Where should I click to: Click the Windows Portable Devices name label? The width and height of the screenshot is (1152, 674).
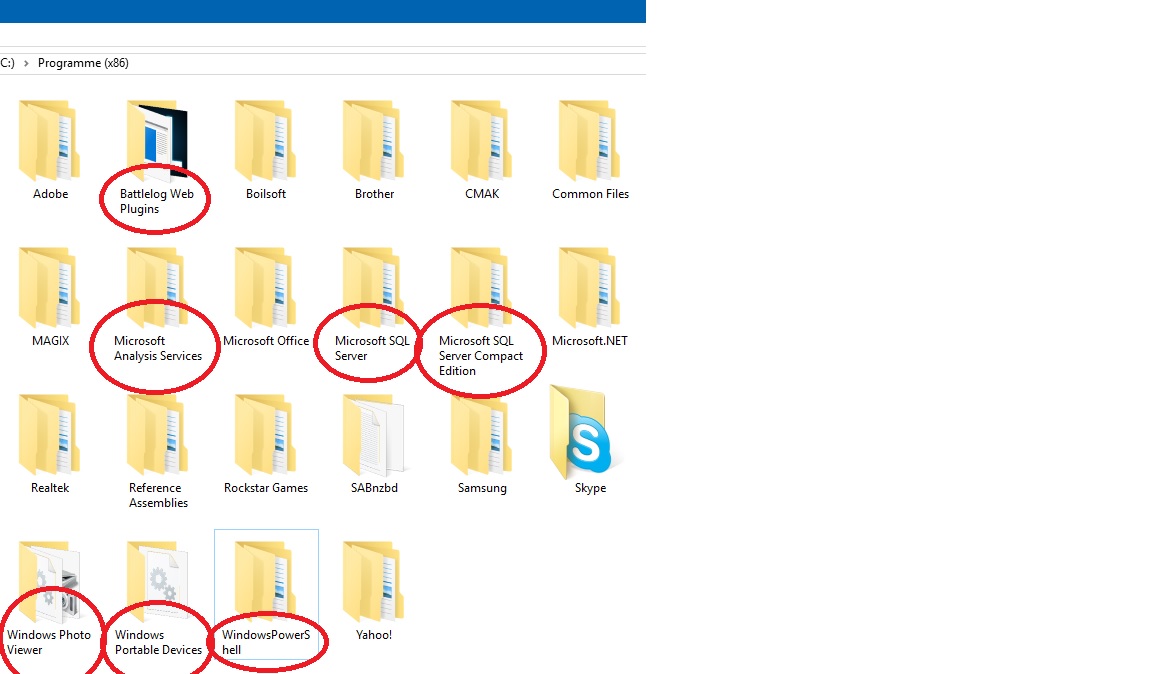158,642
